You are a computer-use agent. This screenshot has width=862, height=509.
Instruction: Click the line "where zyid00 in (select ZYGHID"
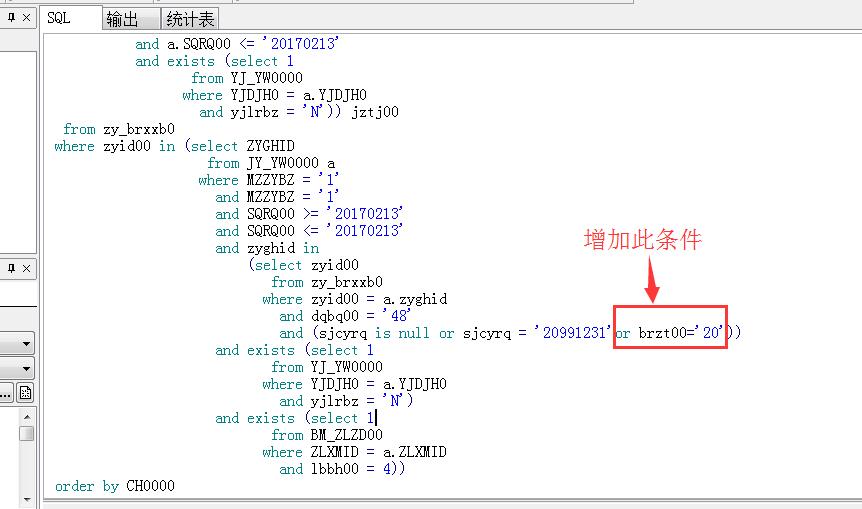[175, 146]
